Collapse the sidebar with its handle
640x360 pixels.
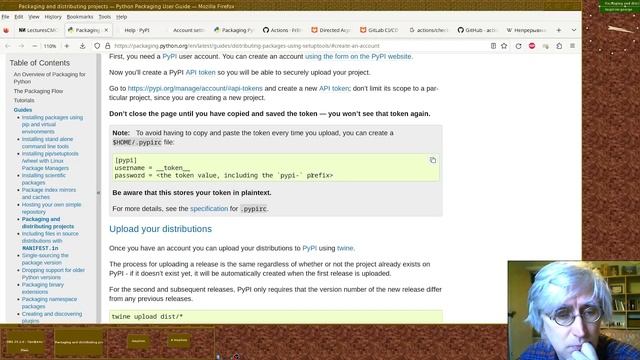point(98,193)
